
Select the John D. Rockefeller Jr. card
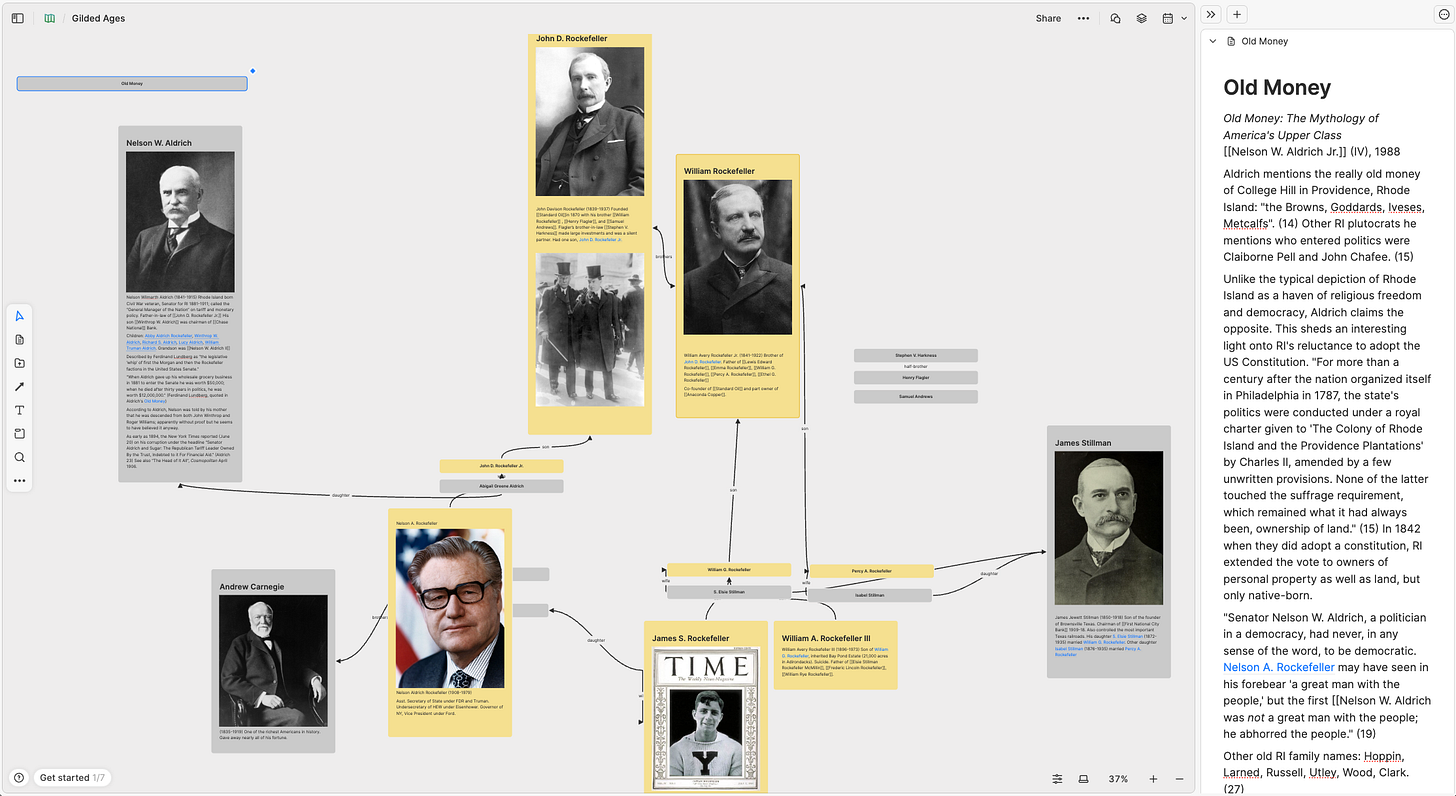click(x=502, y=466)
